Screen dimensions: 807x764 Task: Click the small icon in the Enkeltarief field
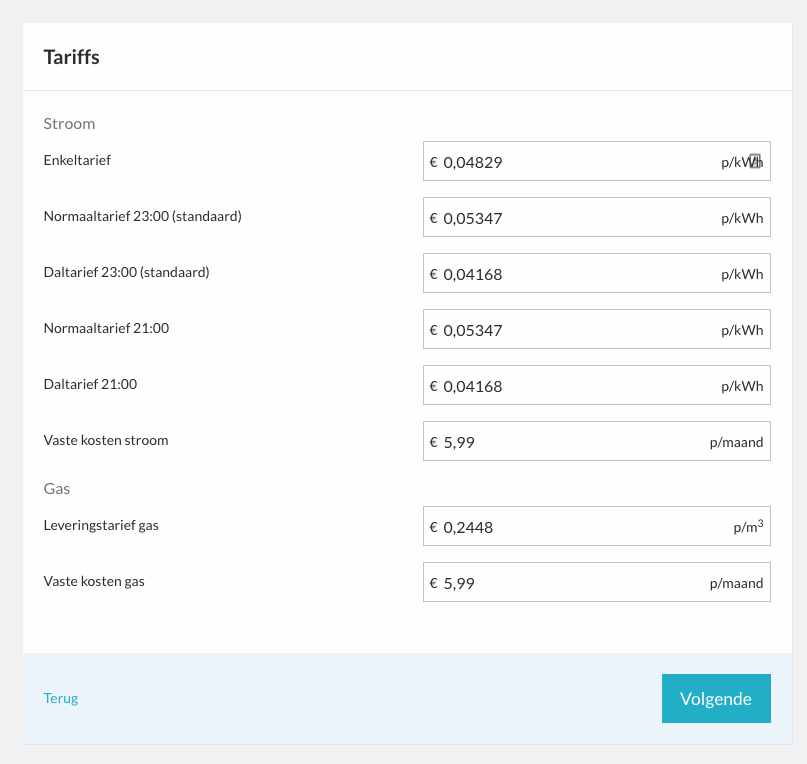[755, 161]
